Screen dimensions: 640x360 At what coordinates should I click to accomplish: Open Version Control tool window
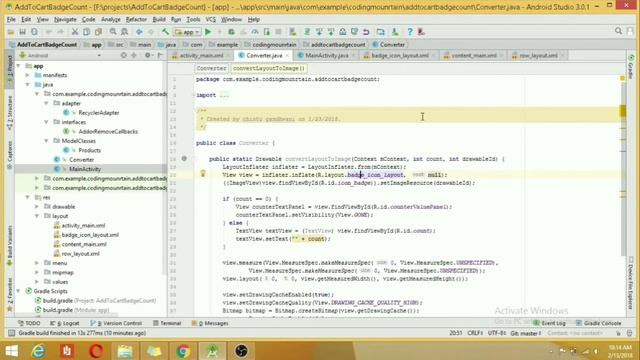point(116,323)
